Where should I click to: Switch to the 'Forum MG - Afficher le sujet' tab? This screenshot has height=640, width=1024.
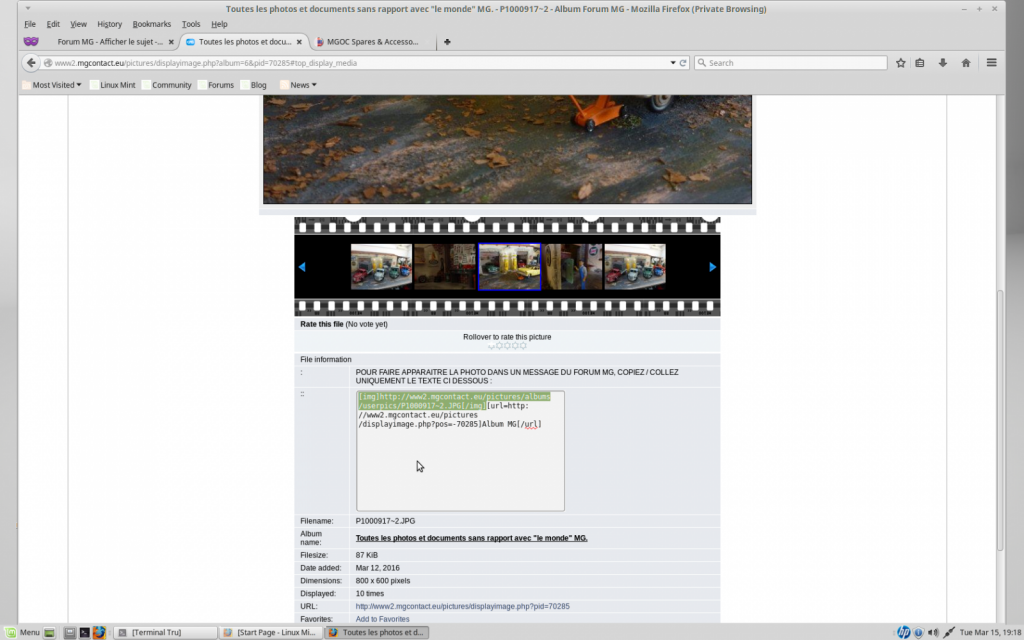coord(110,42)
